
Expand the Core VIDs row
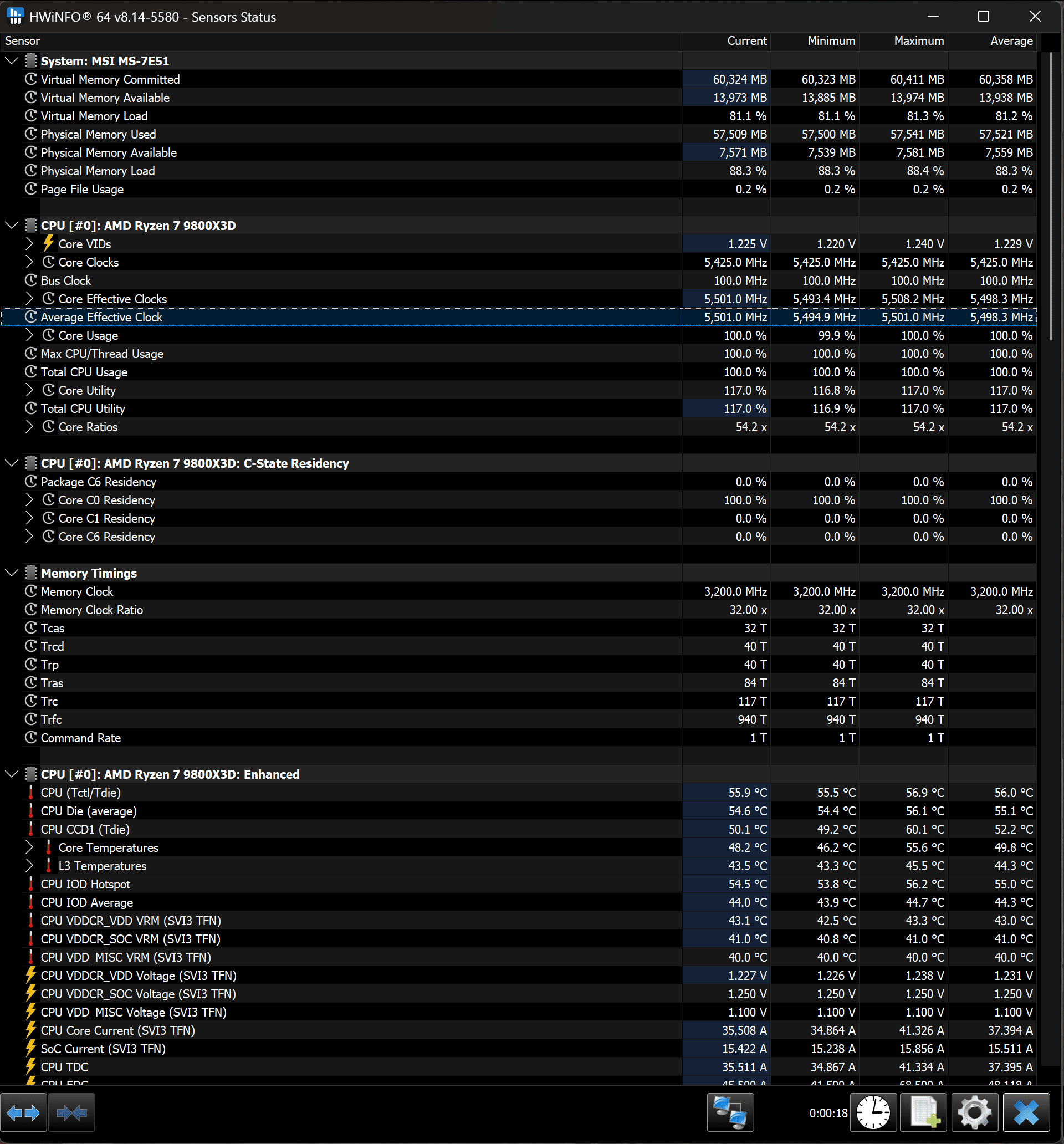click(29, 244)
